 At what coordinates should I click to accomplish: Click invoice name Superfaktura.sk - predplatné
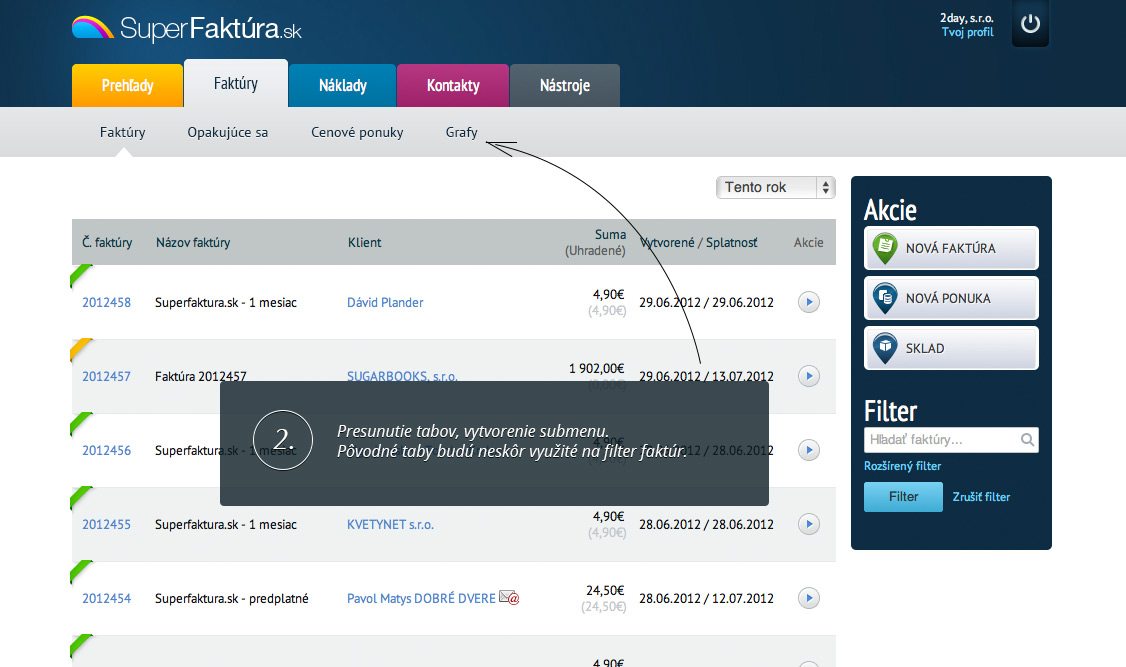[x=231, y=598]
